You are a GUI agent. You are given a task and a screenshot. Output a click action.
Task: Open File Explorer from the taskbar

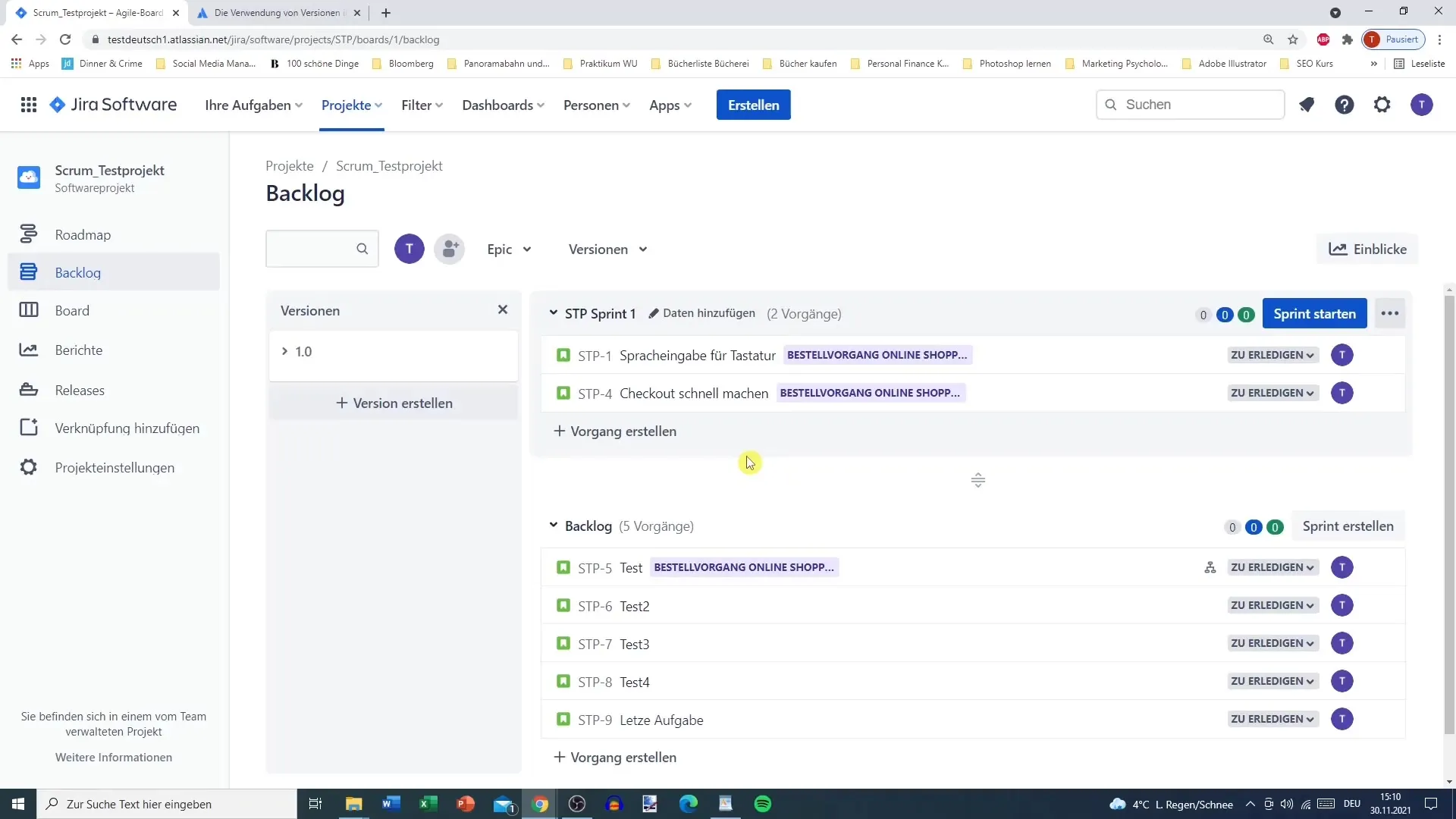354,804
